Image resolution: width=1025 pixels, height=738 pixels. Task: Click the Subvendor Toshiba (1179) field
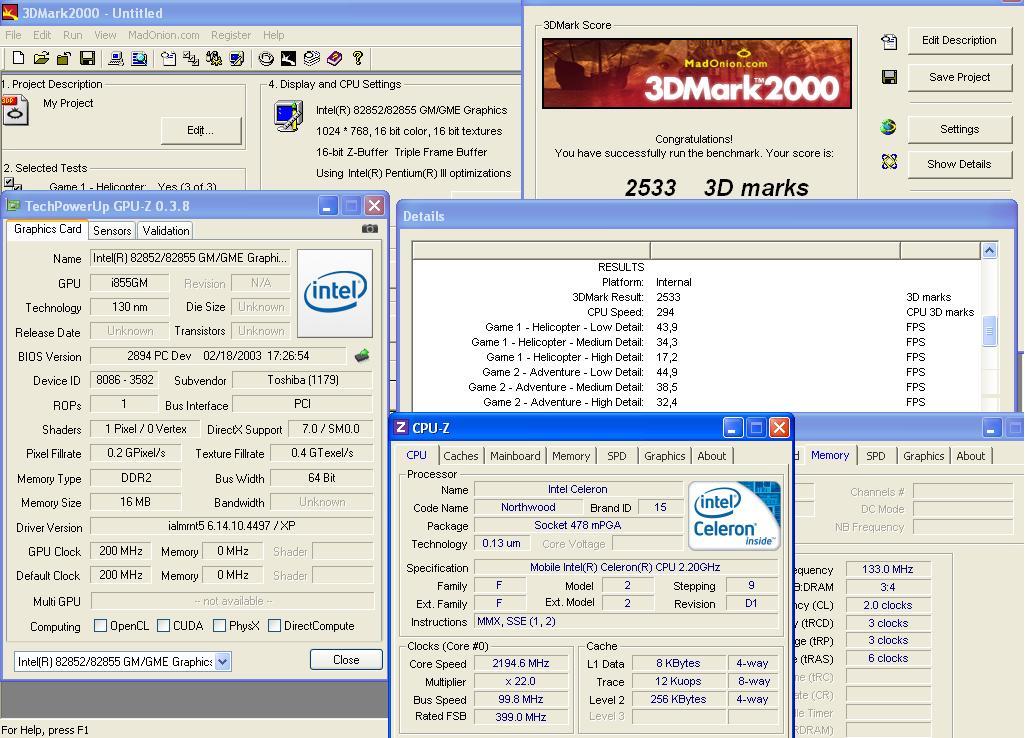(x=303, y=380)
